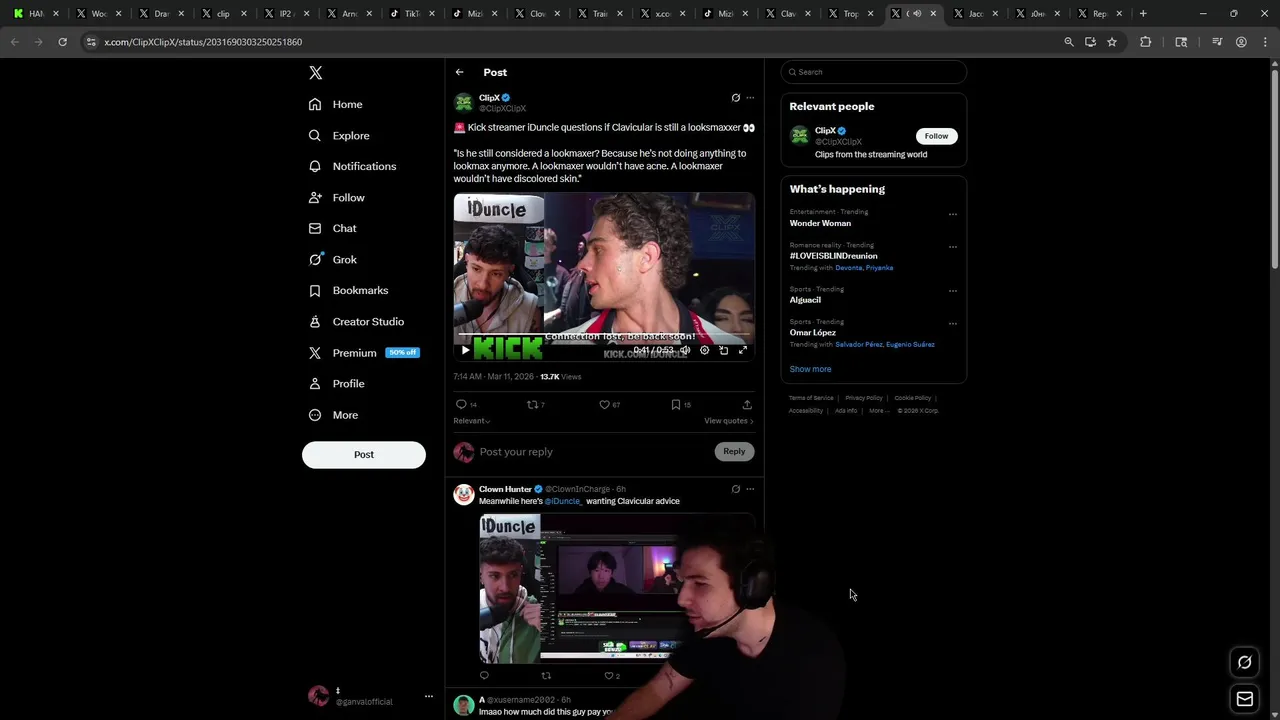1280x720 pixels.
Task: Switch to the 'TikT' TikTok browser tab
Action: [410, 14]
